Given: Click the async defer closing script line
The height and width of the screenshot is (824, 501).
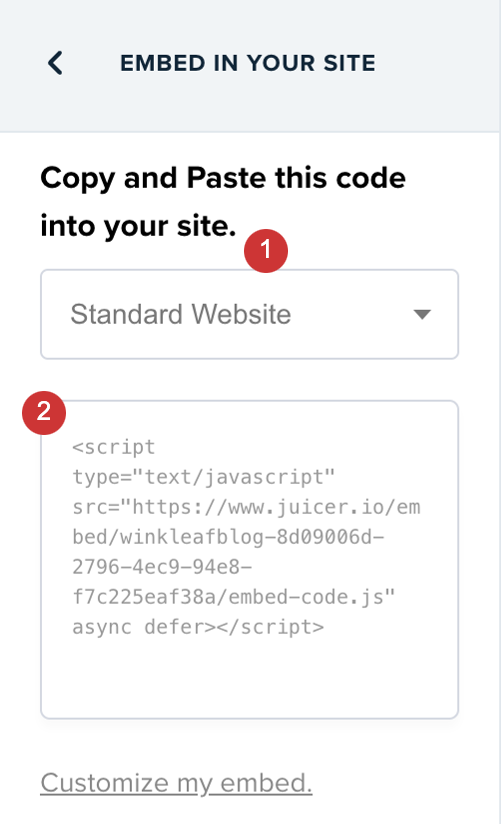Looking at the screenshot, I should click(x=198, y=627).
